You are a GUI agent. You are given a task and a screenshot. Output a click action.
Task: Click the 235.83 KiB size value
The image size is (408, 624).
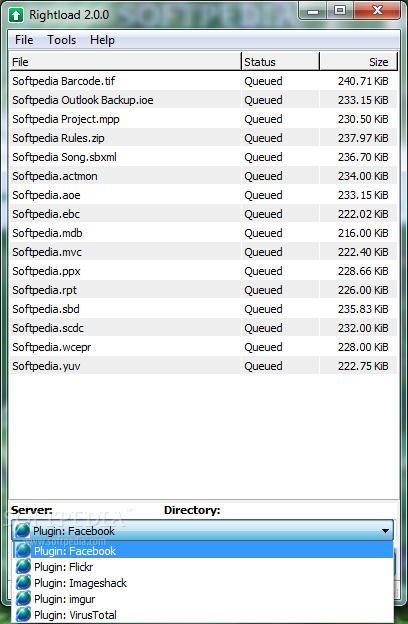(363, 309)
